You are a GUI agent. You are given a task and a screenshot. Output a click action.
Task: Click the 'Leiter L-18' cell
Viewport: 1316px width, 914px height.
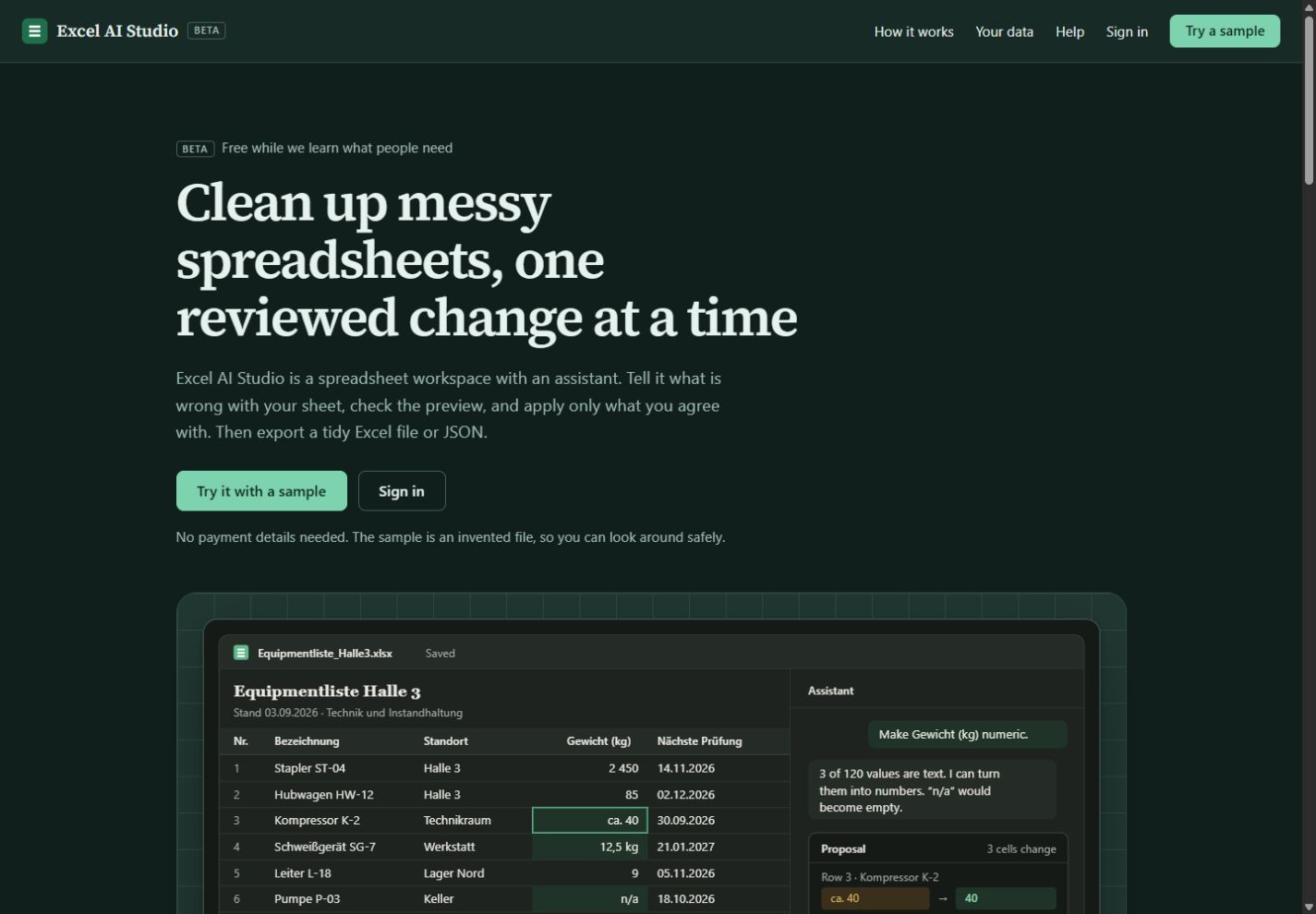tap(302, 872)
